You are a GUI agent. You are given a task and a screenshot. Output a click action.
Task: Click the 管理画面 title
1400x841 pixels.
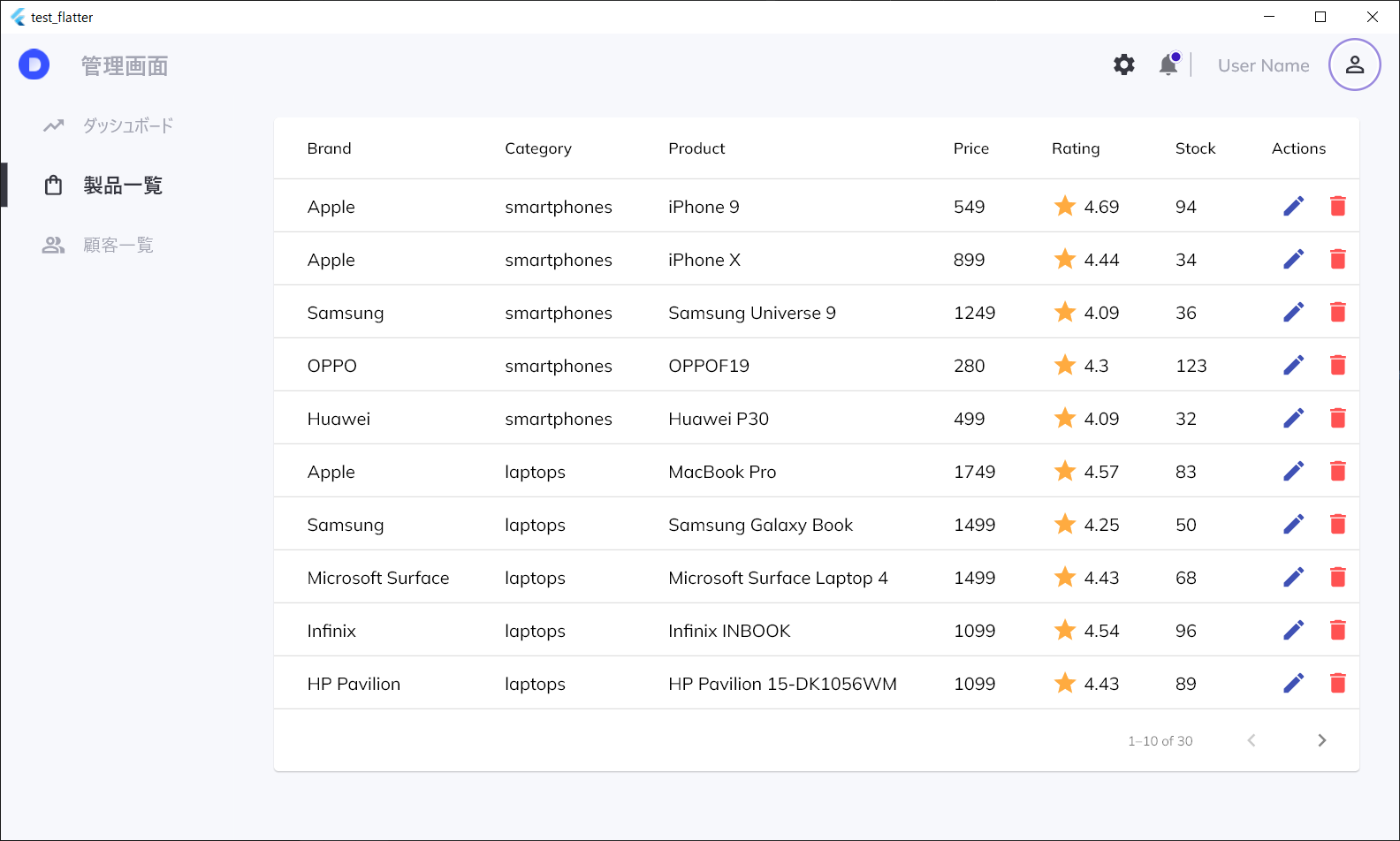coord(125,65)
